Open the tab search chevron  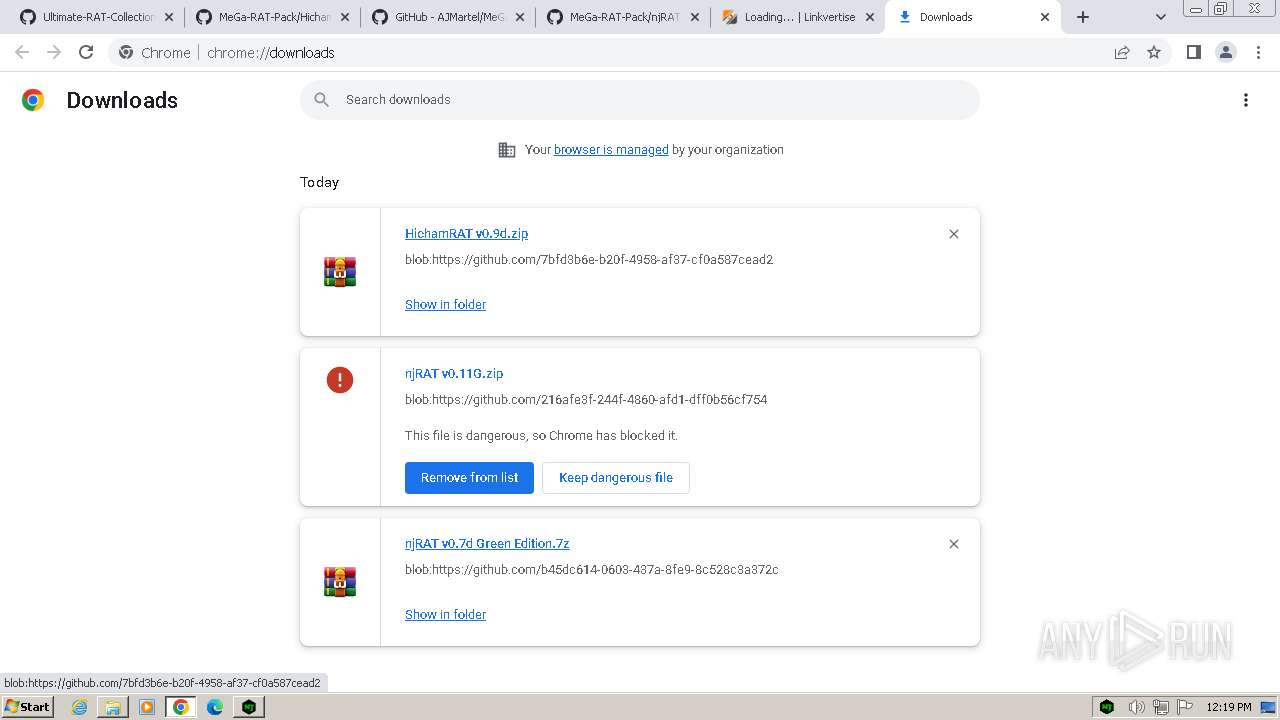1161,17
